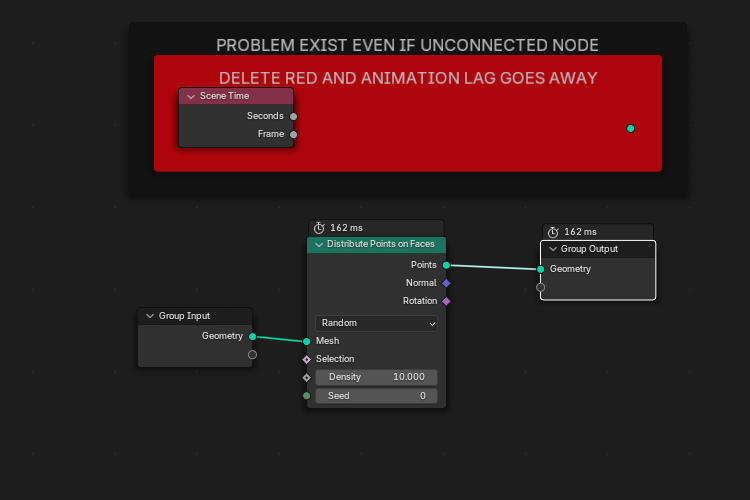750x500 pixels.
Task: Click the Seed value field
Action: tap(376, 396)
